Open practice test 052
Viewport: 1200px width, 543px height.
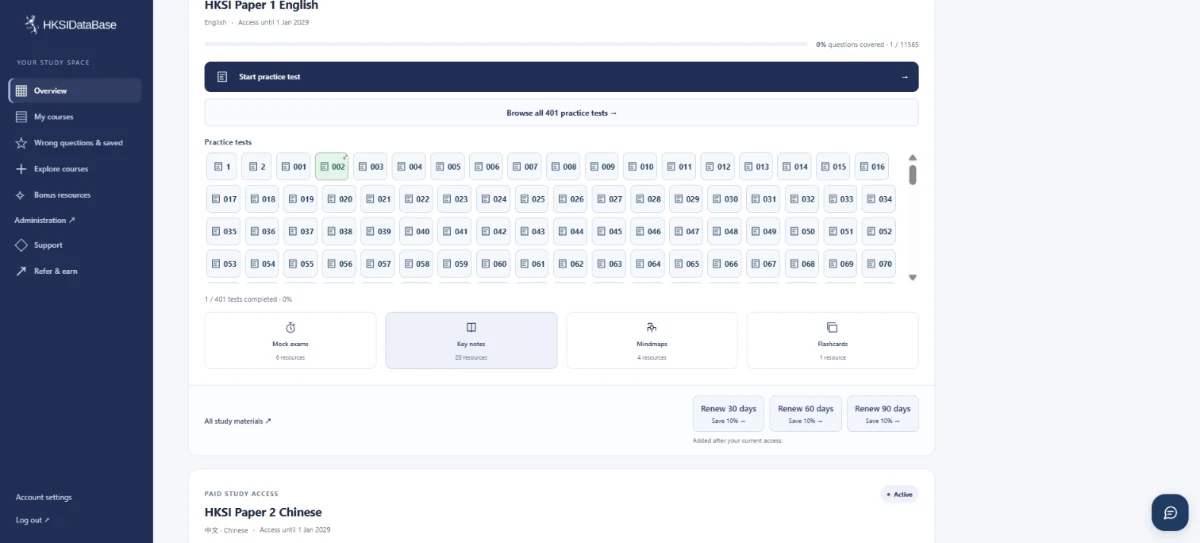point(878,231)
